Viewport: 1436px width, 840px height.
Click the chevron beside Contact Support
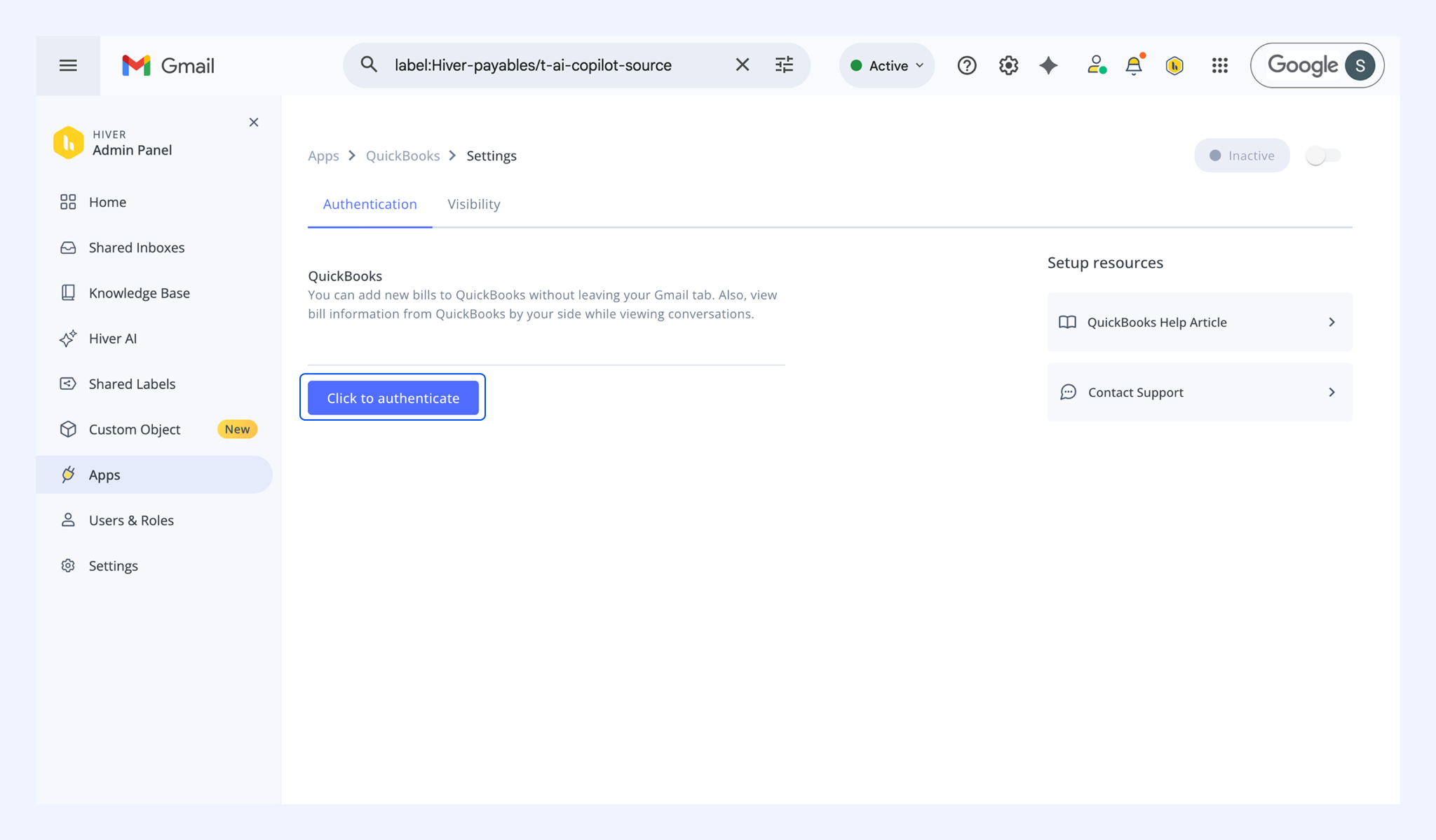click(1332, 392)
